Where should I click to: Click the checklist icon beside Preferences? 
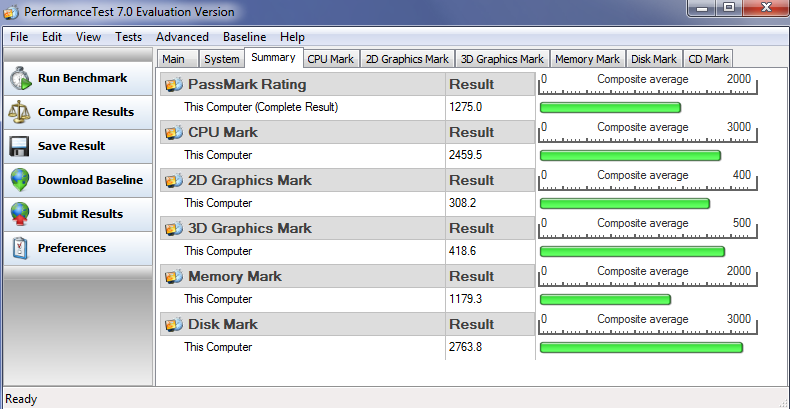pos(19,248)
